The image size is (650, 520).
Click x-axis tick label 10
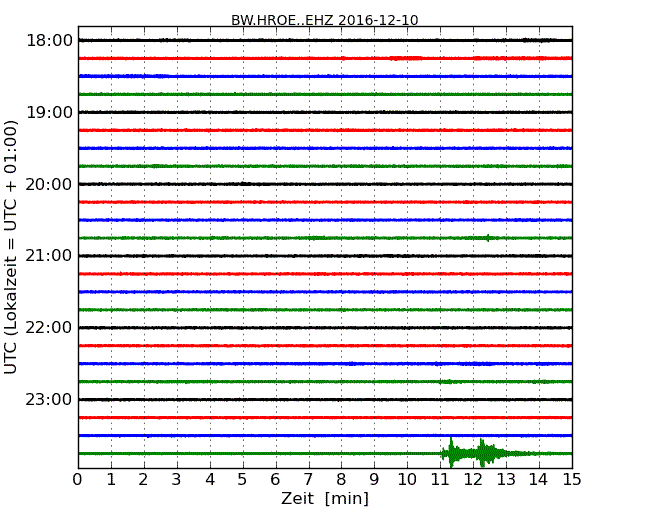407,479
